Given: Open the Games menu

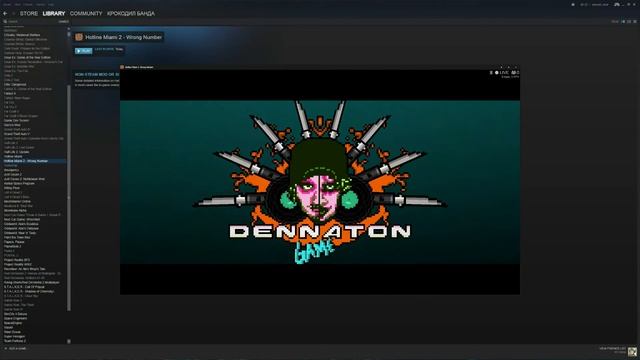Looking at the screenshot, I should click(x=40, y=4).
